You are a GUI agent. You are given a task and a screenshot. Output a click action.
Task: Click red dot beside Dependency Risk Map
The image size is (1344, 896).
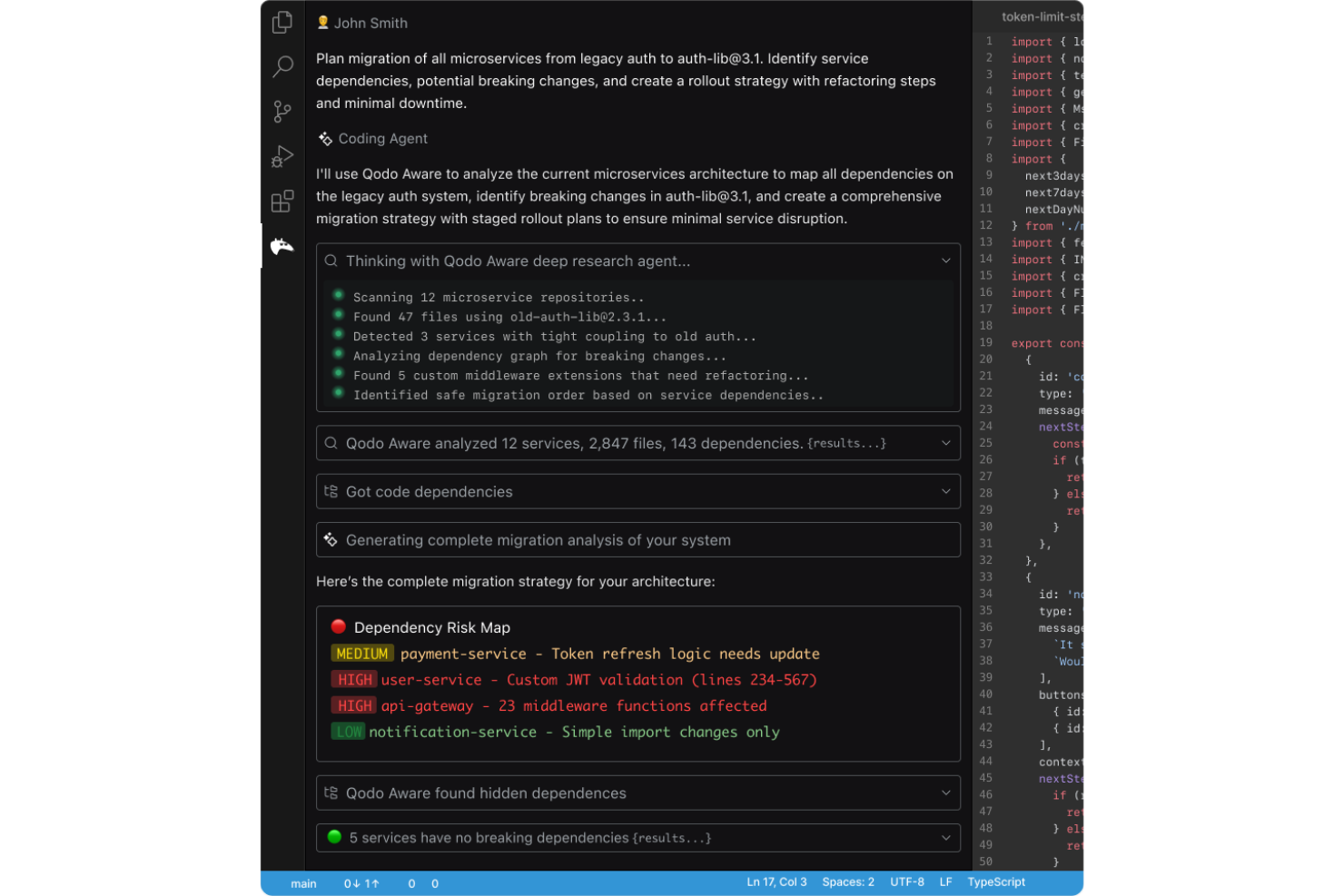339,626
